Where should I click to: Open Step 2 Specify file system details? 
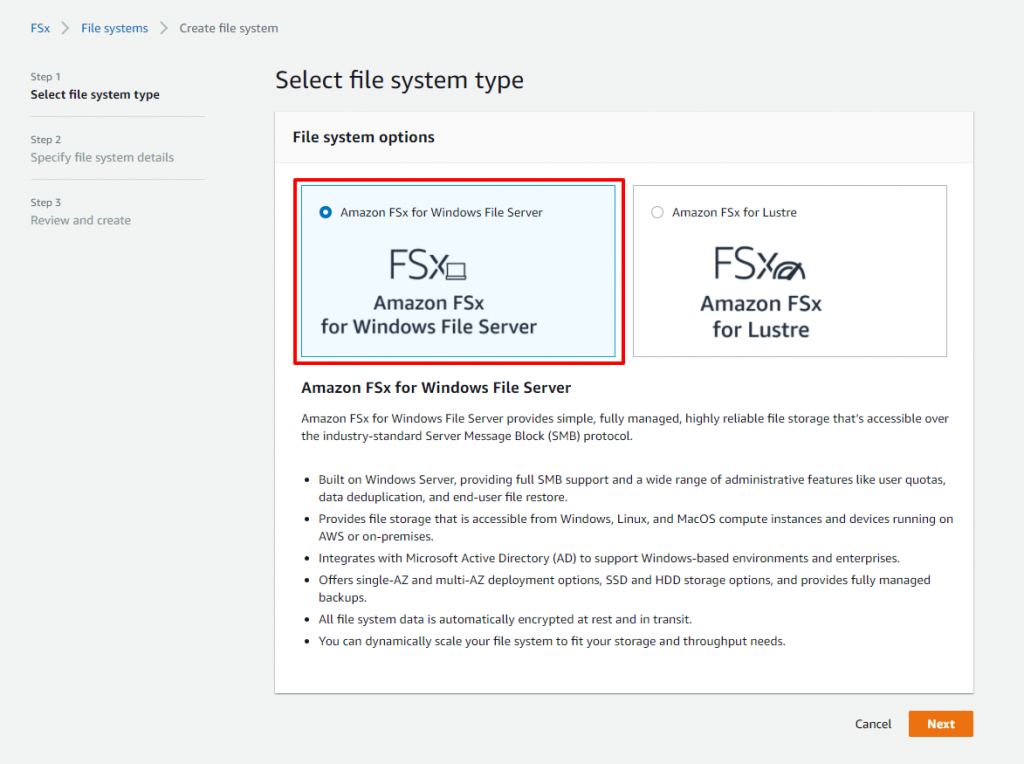pyautogui.click(x=102, y=157)
